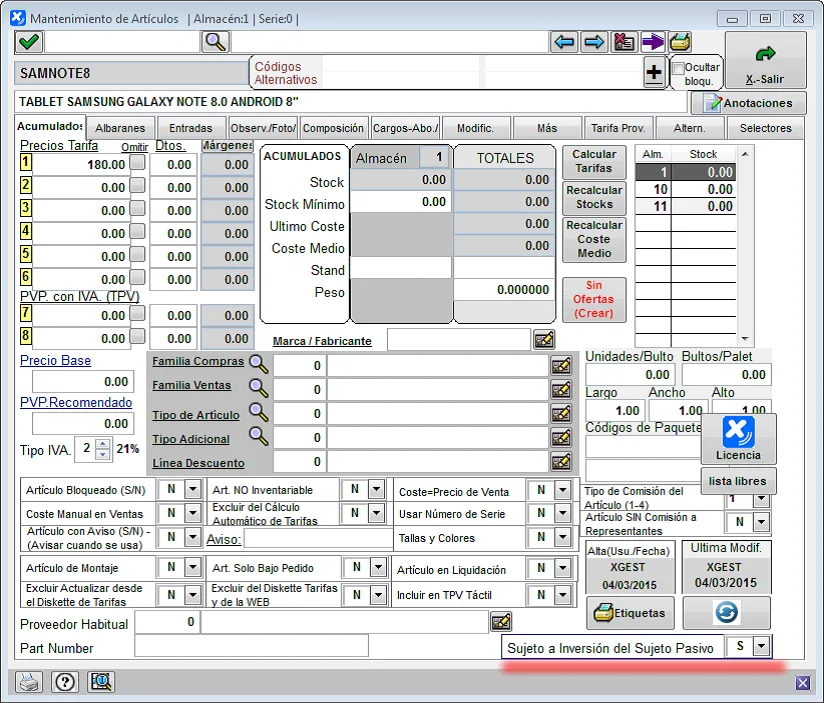Click the magnifier search icon in top toolbar
This screenshot has height=703, width=824.
tap(215, 42)
